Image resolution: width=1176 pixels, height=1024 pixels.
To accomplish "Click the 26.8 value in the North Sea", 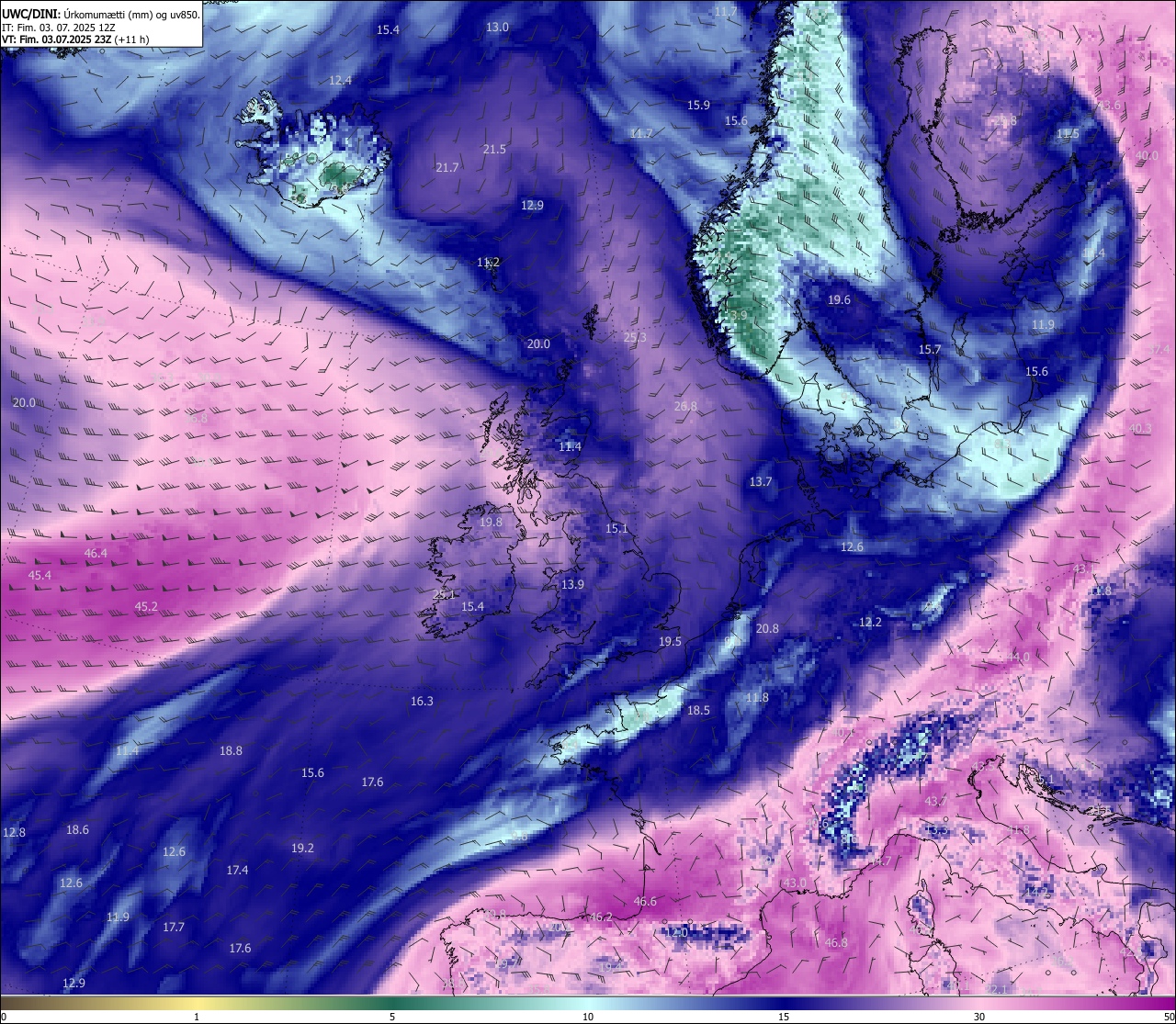I will [685, 406].
